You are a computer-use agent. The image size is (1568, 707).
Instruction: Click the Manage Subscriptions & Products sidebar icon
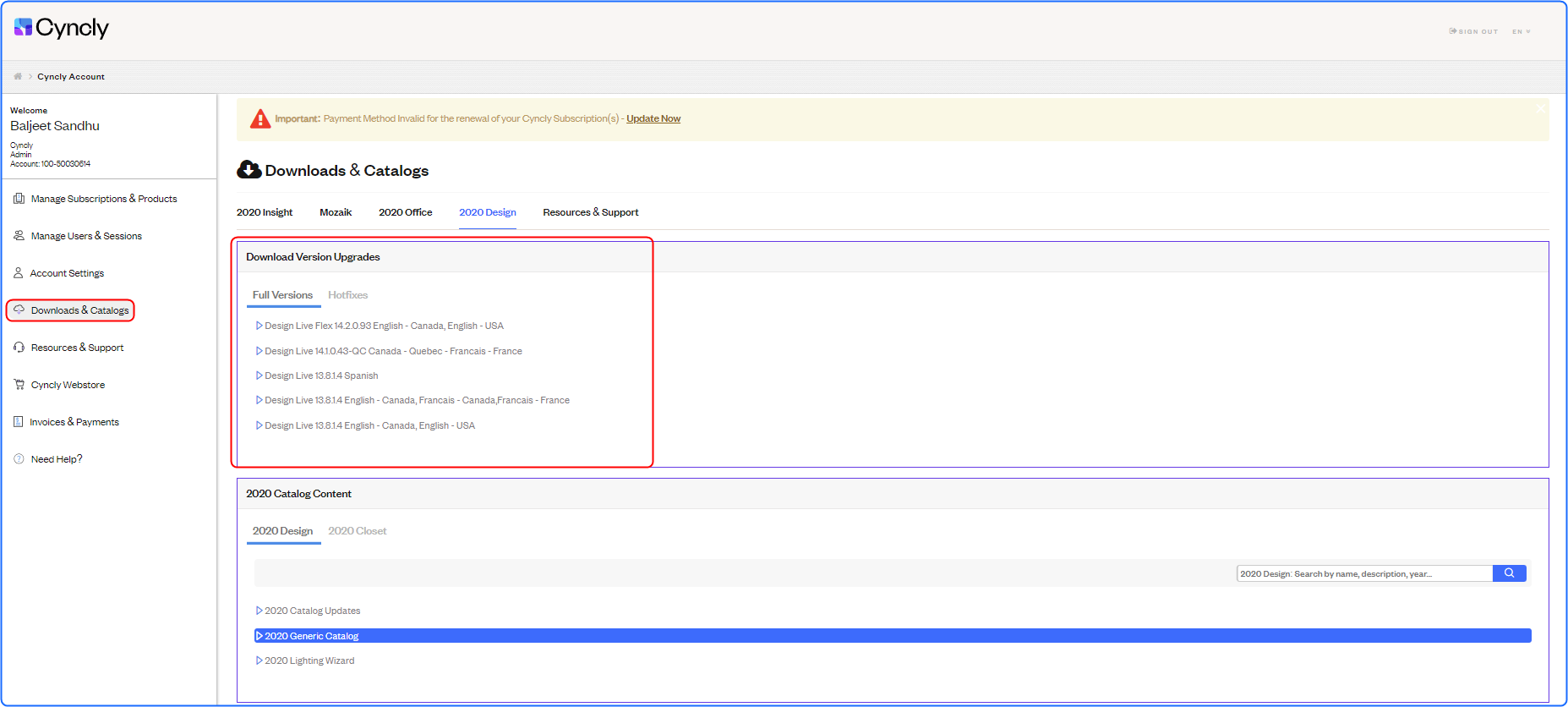[19, 199]
